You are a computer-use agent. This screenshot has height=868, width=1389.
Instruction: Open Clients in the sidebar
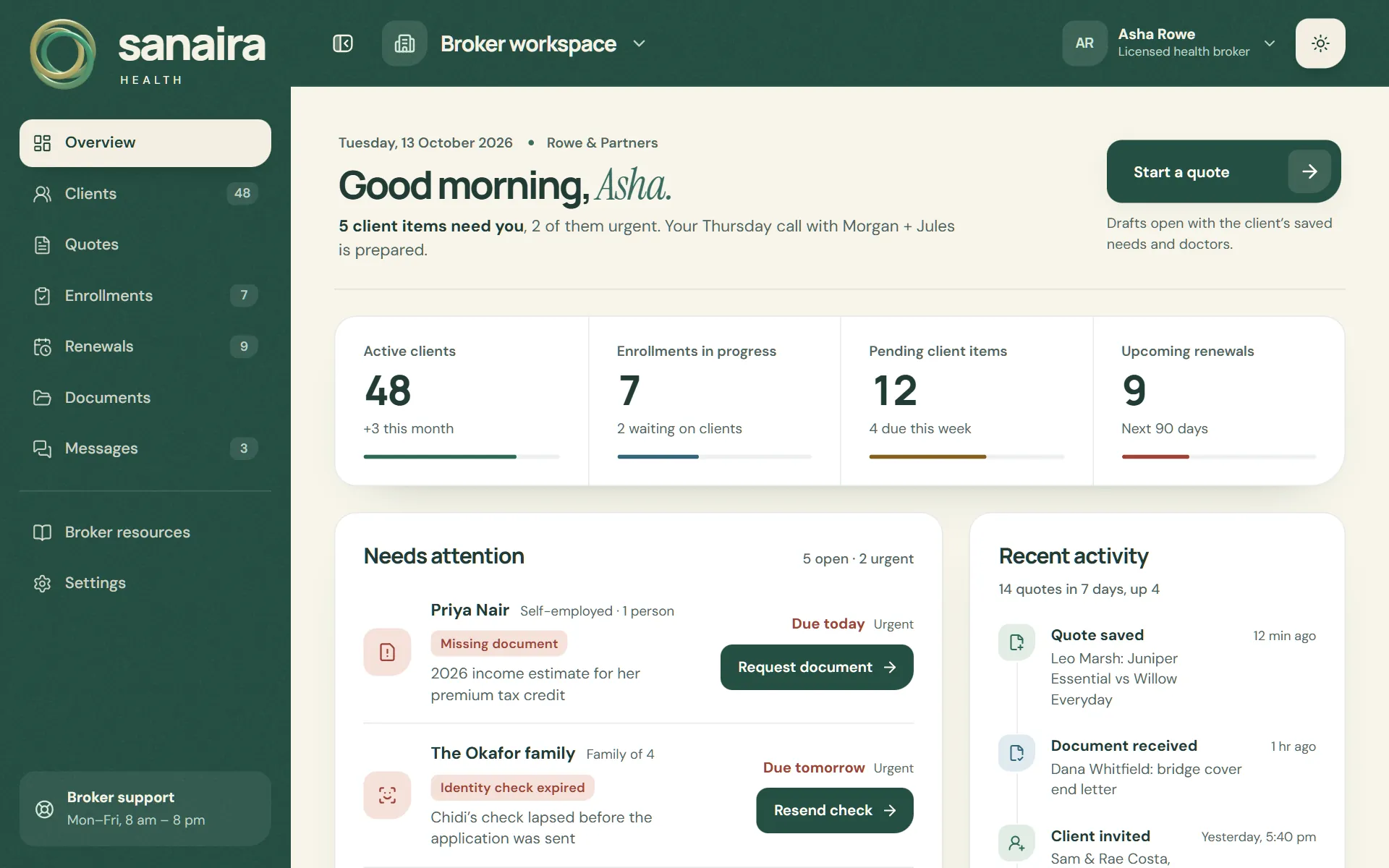pos(145,194)
